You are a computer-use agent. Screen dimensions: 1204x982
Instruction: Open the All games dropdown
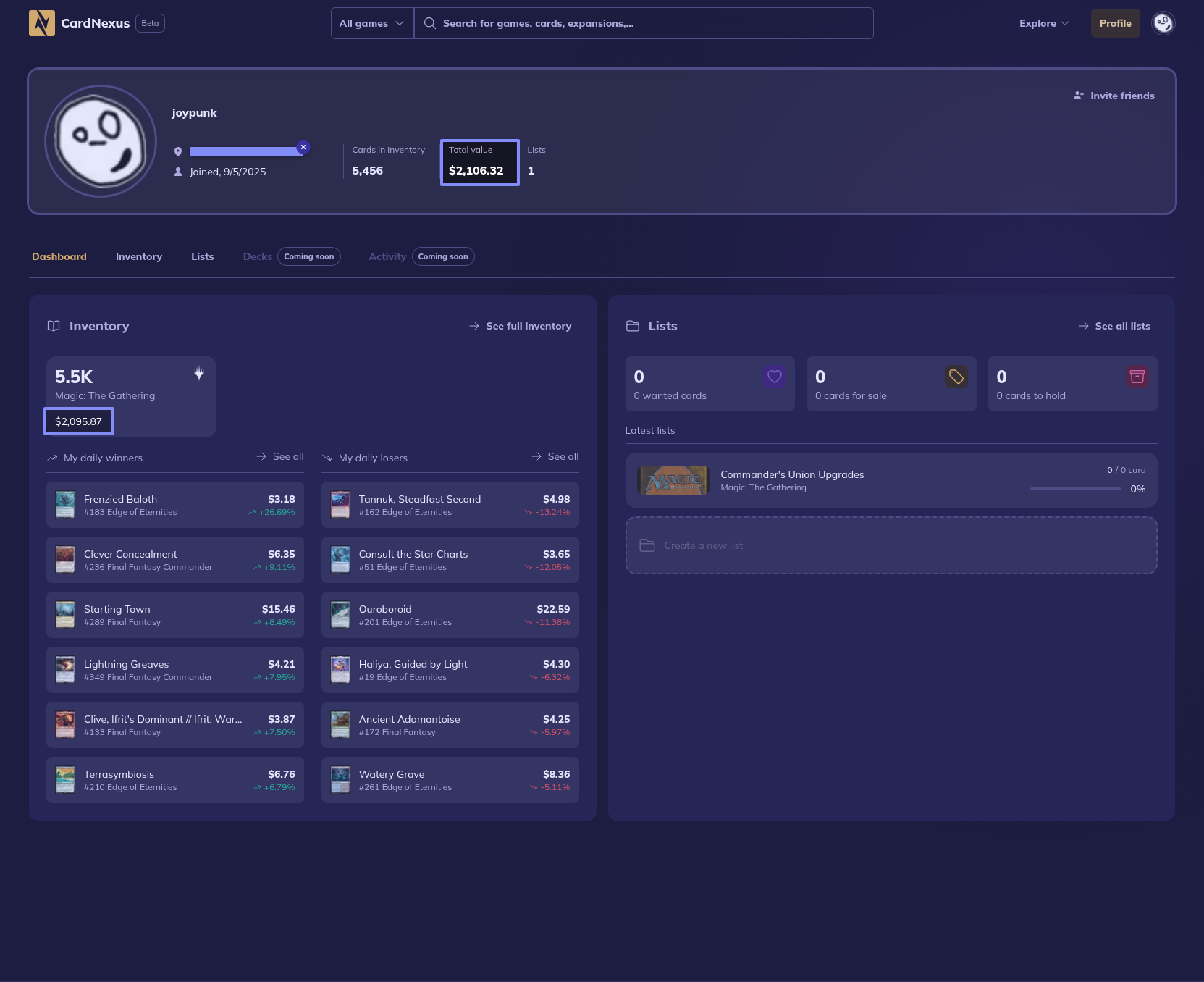[x=371, y=23]
